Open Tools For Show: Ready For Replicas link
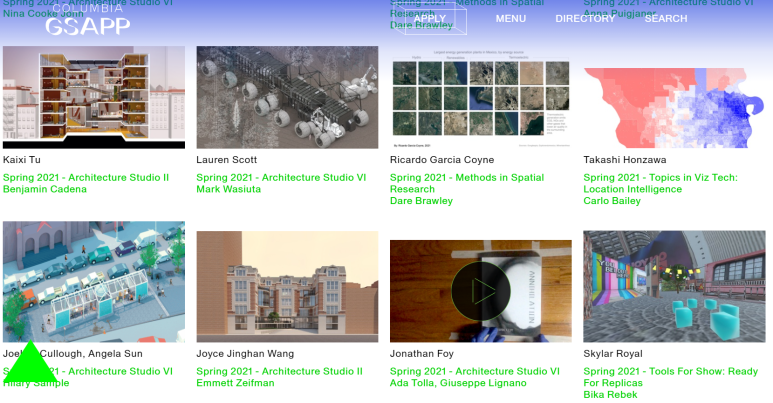This screenshot has width=773, height=403. point(670,377)
